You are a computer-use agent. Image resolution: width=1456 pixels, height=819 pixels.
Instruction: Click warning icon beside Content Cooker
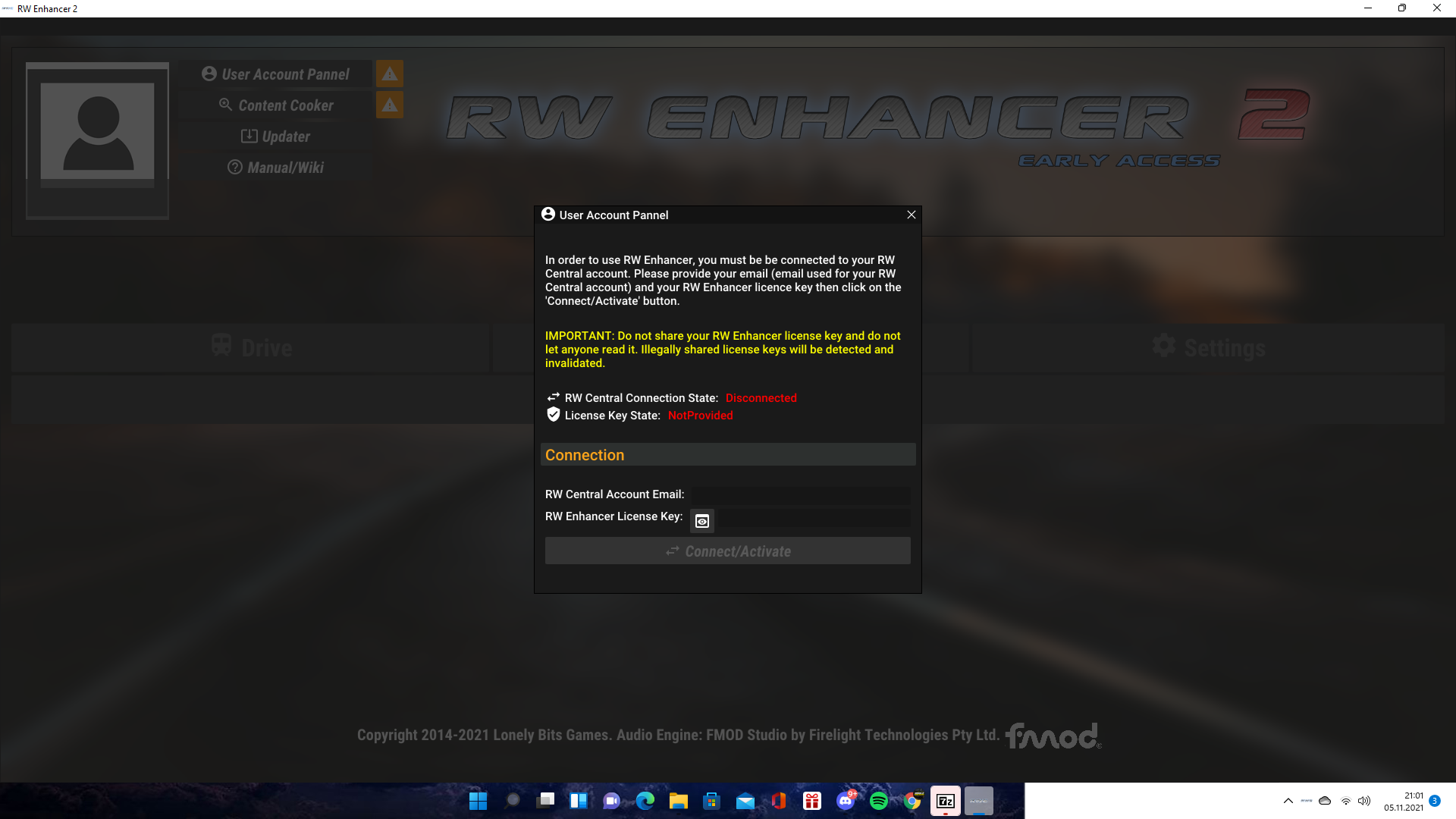pos(390,105)
